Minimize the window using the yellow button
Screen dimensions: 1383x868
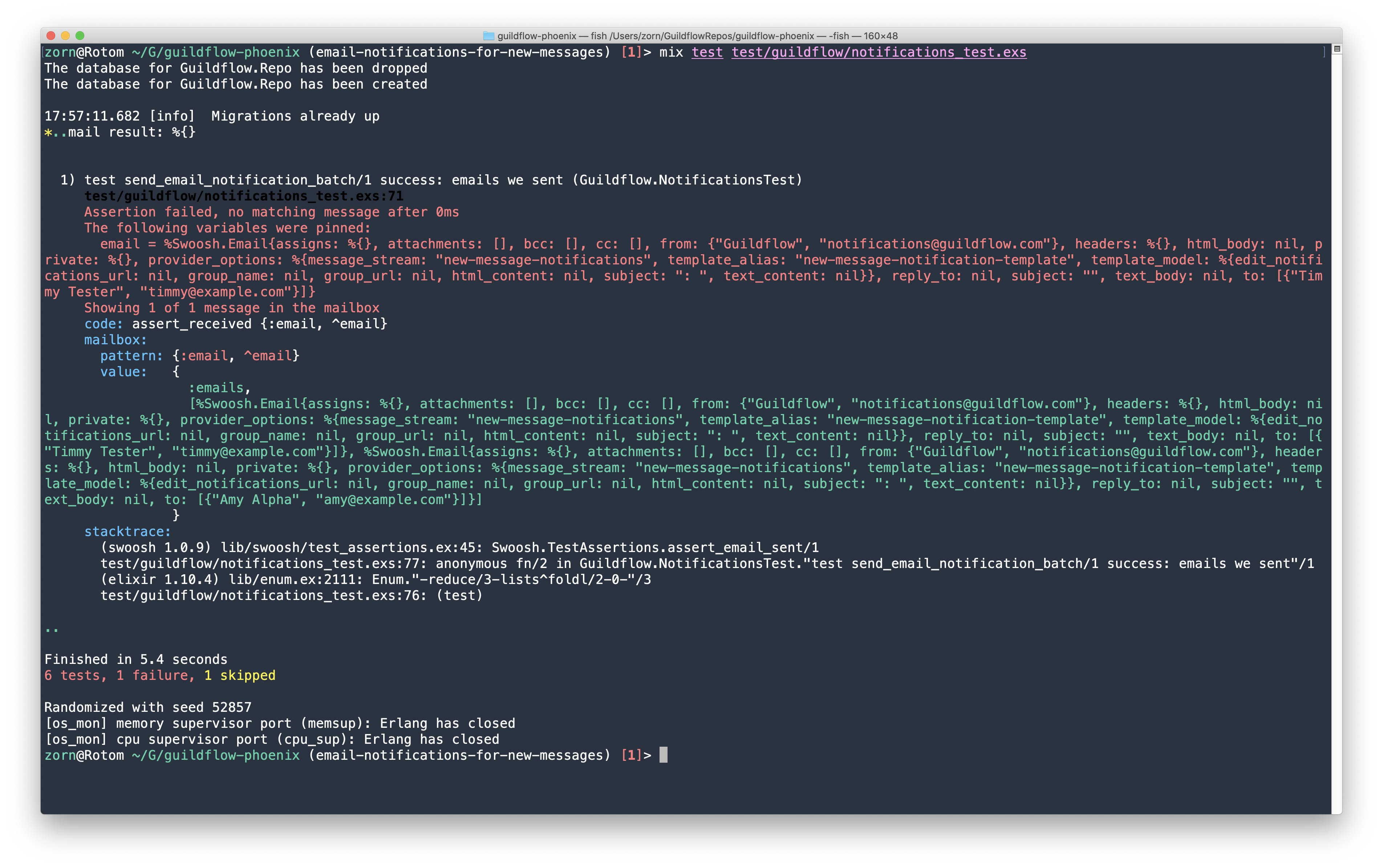click(x=65, y=36)
